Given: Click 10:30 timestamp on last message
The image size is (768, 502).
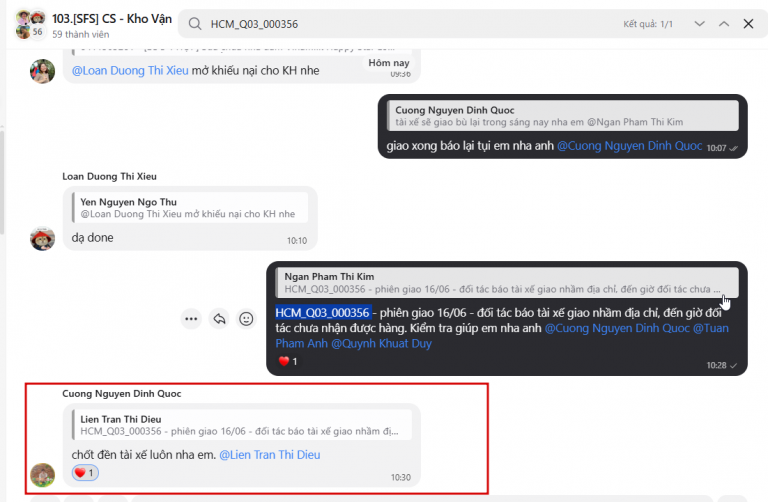Looking at the screenshot, I should 401,477.
